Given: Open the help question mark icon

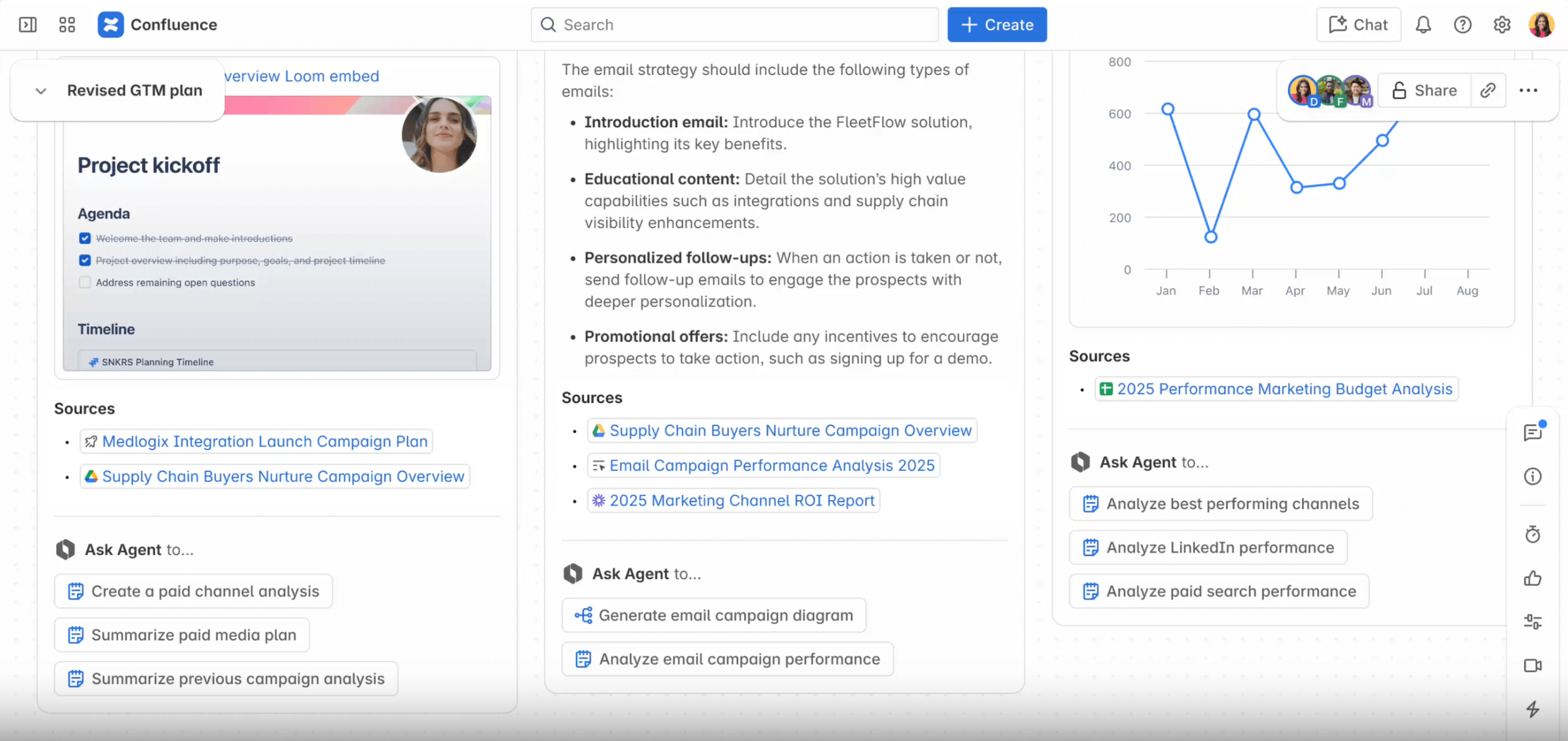Looking at the screenshot, I should click(x=1463, y=25).
